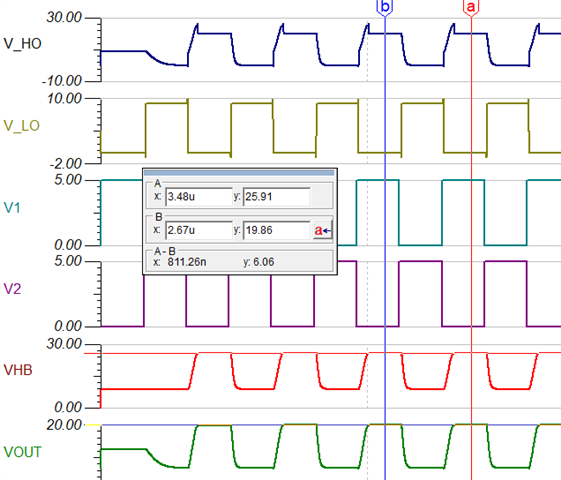Viewport: 561px width, 480px height.
Task: Click the red cursor a marker flag
Action: click(x=471, y=7)
